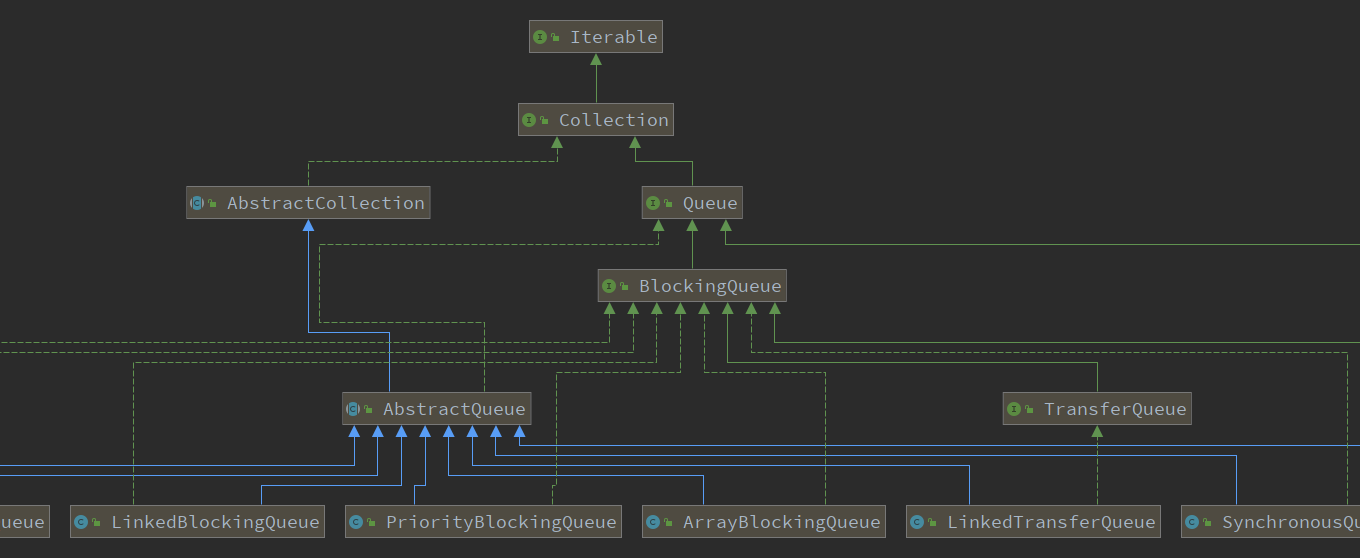Click the interface icon on the Iterable node

540,38
